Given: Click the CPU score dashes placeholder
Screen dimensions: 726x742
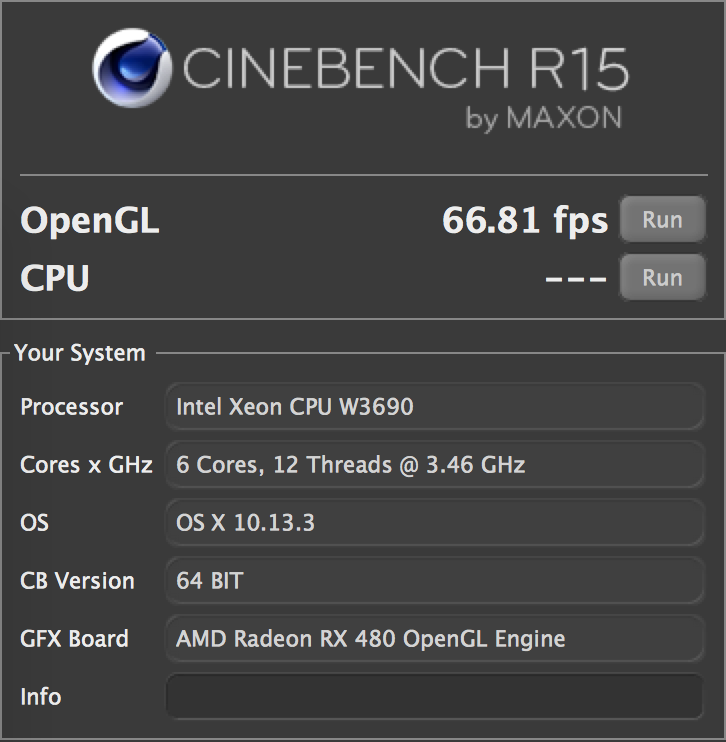Looking at the screenshot, I should tap(575, 279).
